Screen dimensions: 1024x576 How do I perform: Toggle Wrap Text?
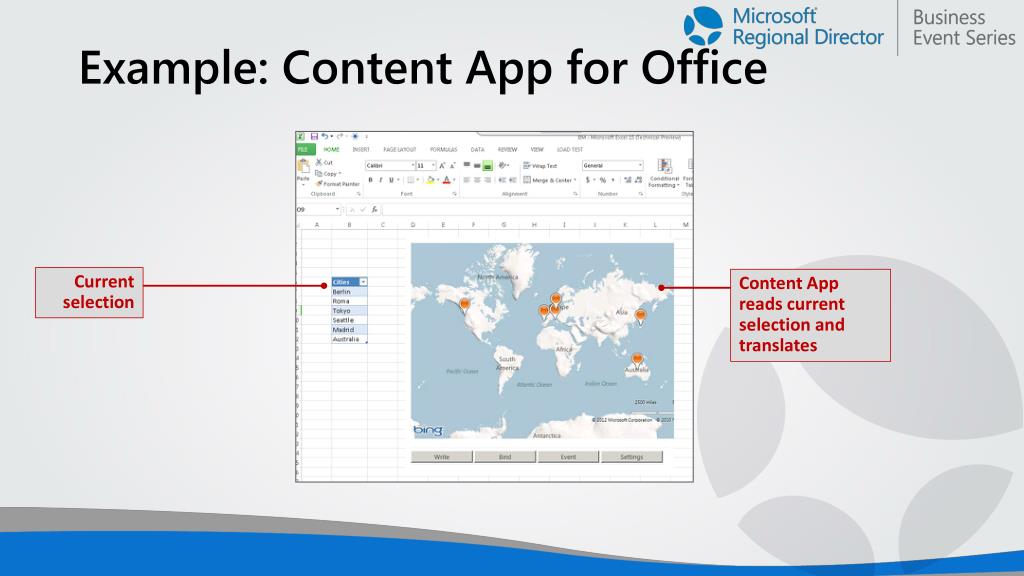(540, 165)
